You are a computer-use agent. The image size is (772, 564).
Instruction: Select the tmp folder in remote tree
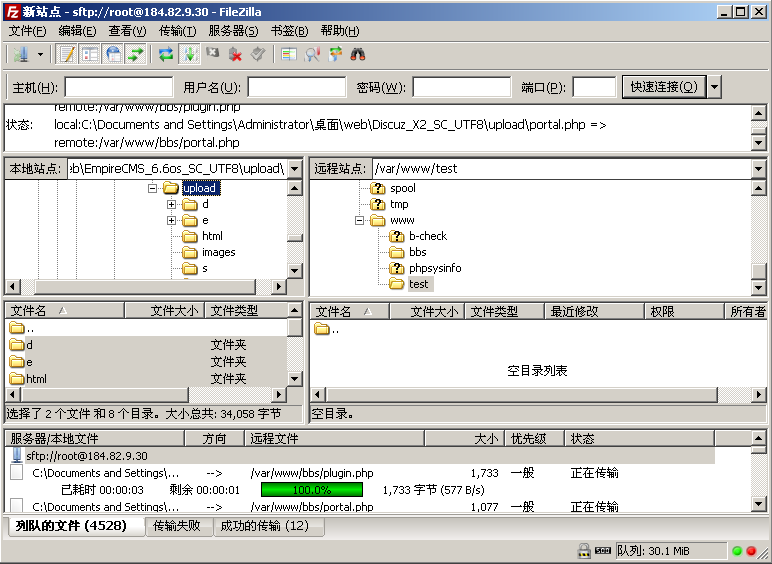point(399,204)
